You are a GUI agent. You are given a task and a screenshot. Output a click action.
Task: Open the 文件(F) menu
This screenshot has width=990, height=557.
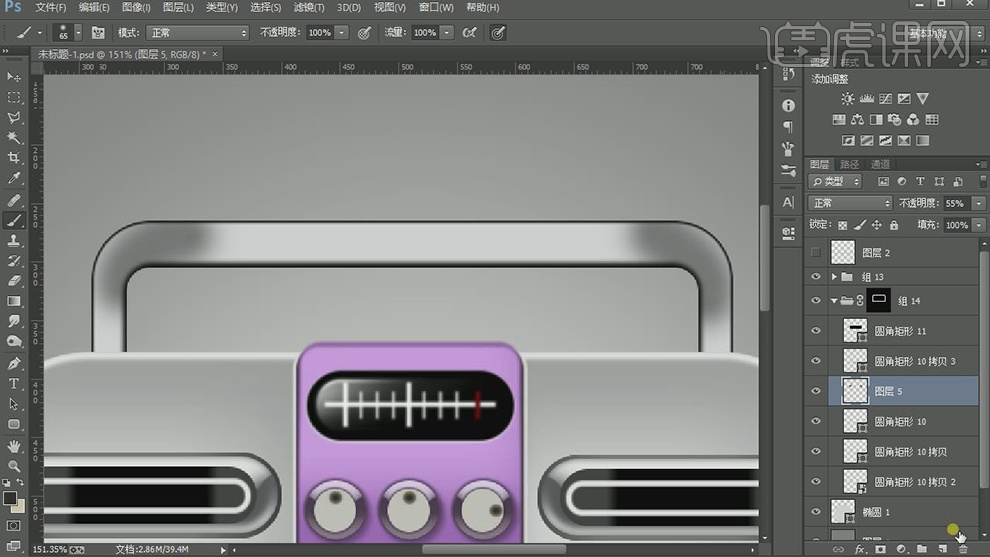[x=51, y=8]
